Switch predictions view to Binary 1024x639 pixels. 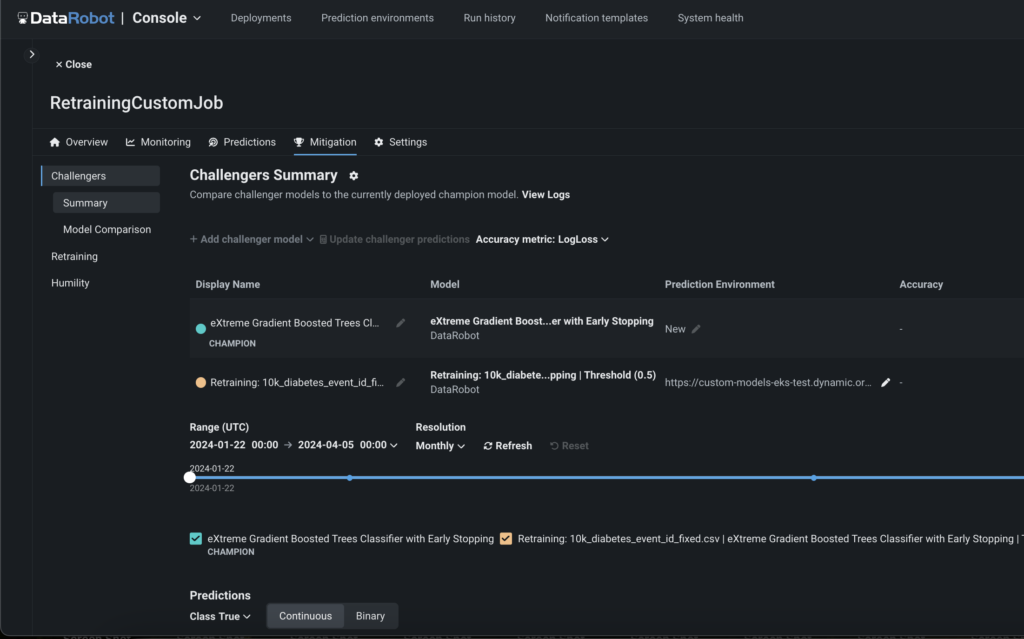pos(370,616)
